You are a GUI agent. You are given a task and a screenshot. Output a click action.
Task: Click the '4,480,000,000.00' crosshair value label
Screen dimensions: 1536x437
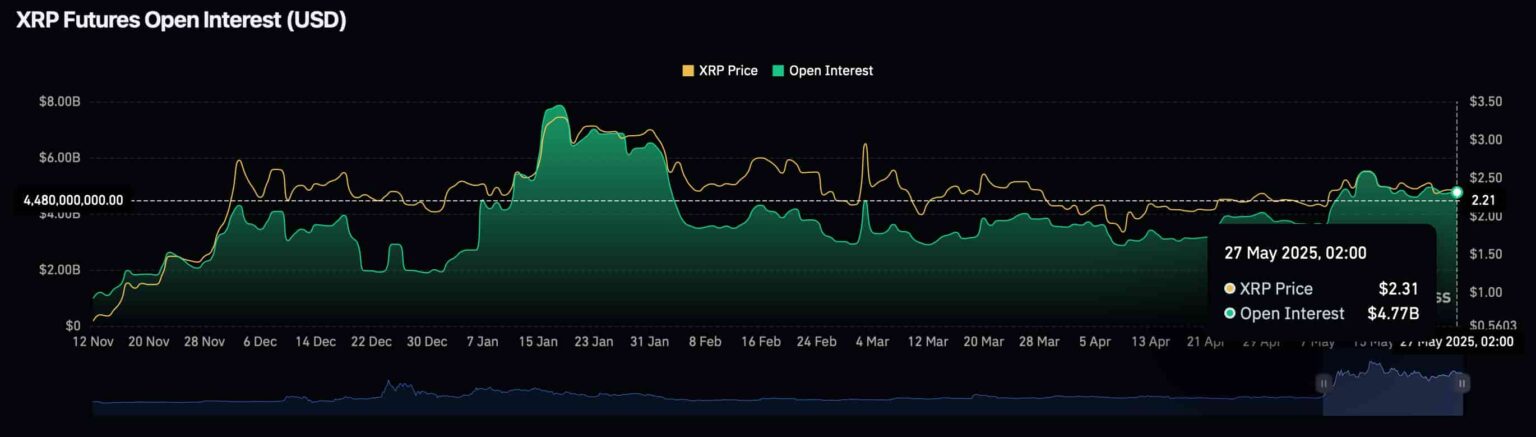coord(73,200)
